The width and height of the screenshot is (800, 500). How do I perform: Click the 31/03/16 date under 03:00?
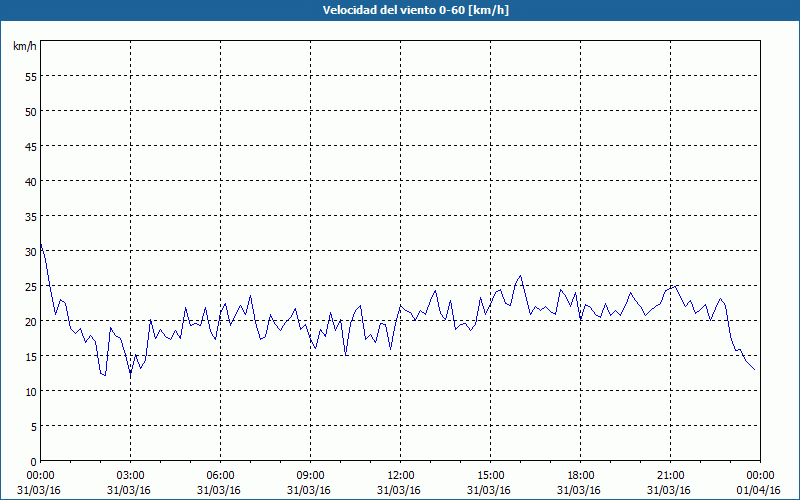(129, 490)
